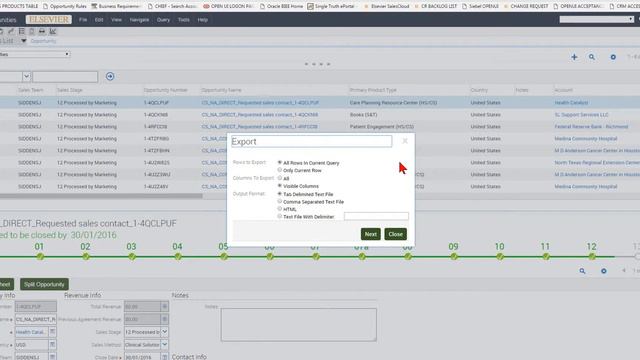Click stage 03 marker on the timeline
The image size is (640, 360).
[131, 256]
